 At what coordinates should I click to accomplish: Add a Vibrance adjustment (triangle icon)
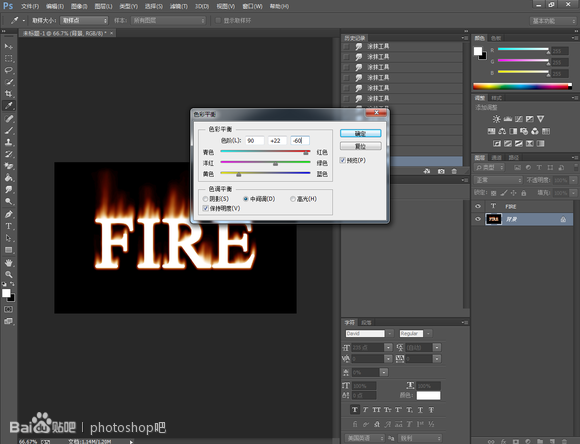pos(540,119)
